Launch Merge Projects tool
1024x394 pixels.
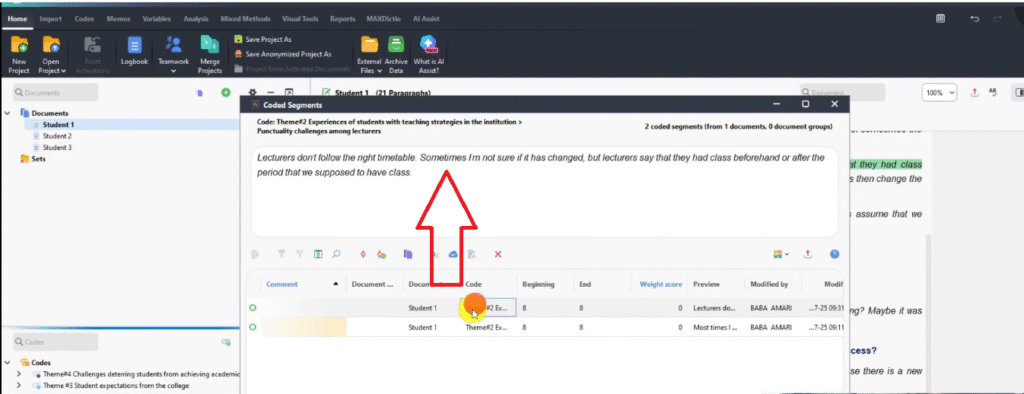[210, 54]
